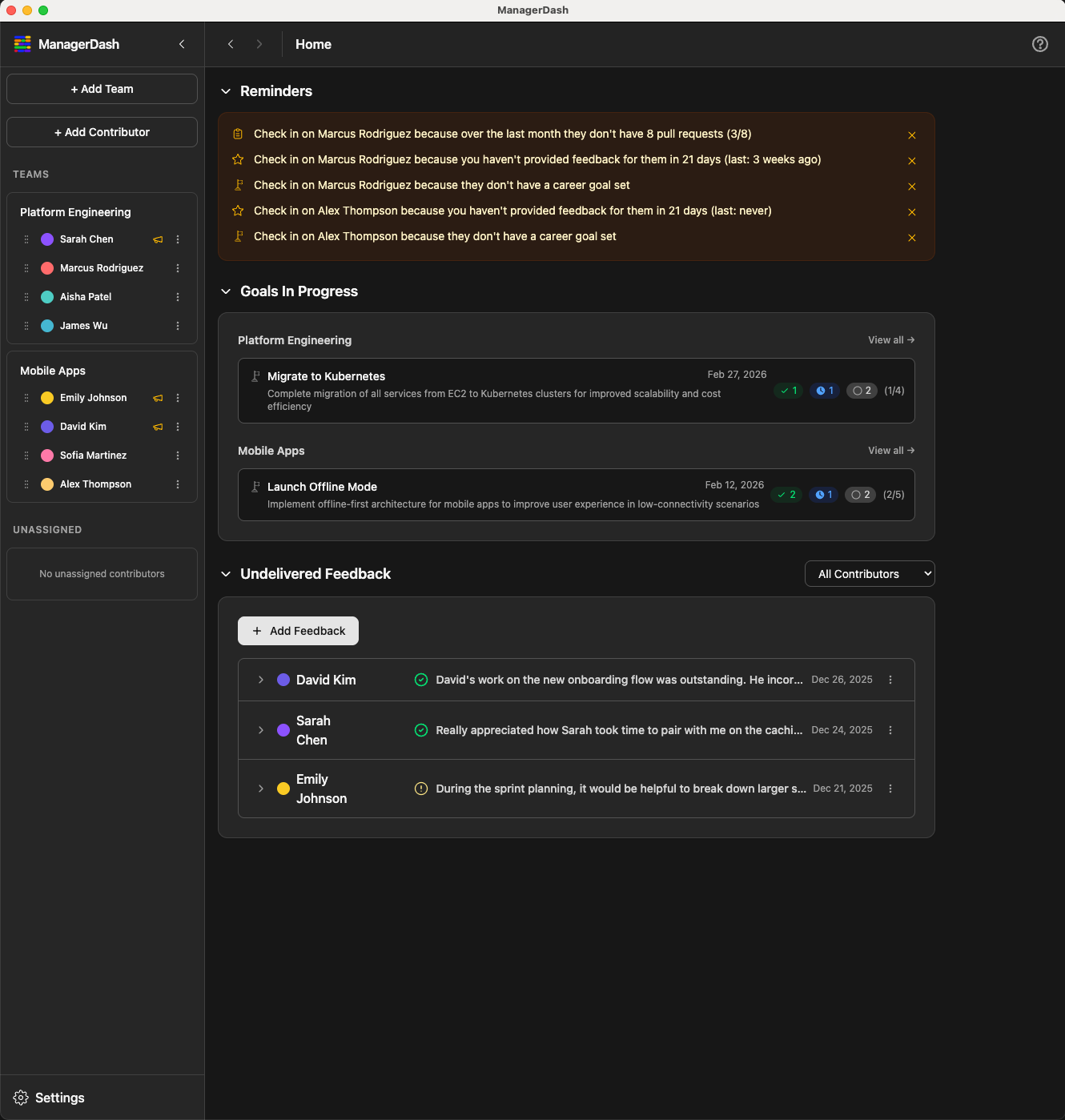1065x1120 pixels.
Task: Open Marcus Rodriguez's three-dot options menu
Action: 178,267
